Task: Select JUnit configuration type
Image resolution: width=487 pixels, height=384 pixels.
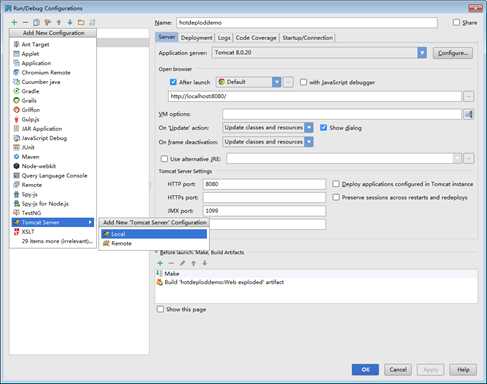Action: (x=53, y=147)
